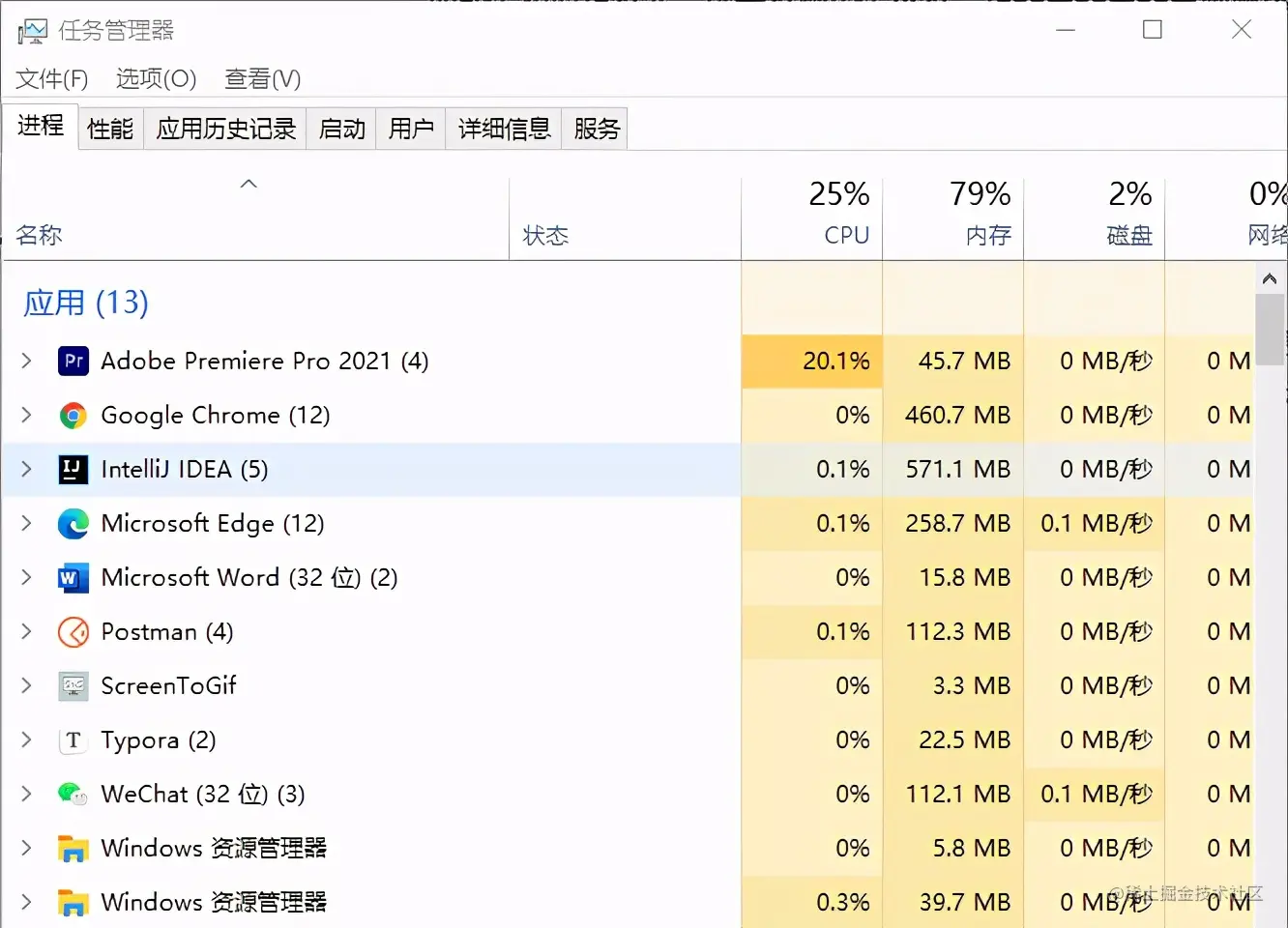Screen dimensions: 1288x928
Task: Select the Microsoft Word (32 位) (2) row
Action: 629,577
